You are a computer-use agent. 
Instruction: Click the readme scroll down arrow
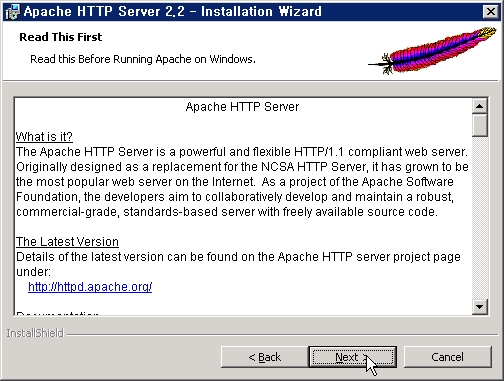pos(480,307)
